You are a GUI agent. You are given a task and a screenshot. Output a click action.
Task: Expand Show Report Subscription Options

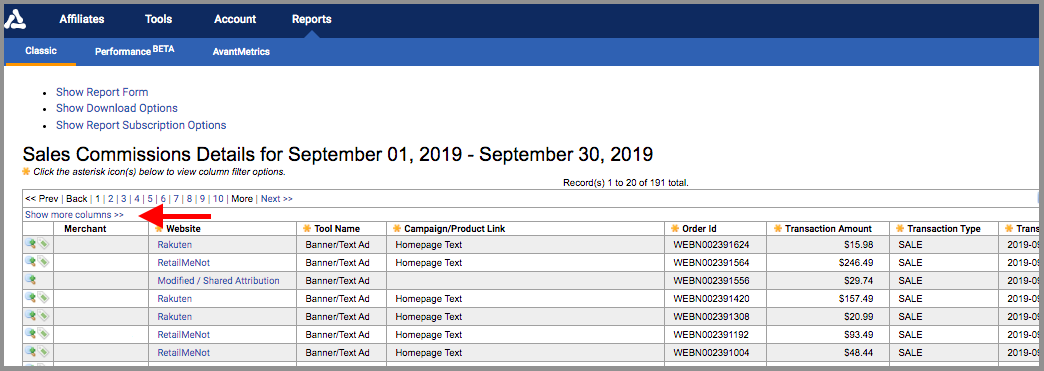click(141, 125)
